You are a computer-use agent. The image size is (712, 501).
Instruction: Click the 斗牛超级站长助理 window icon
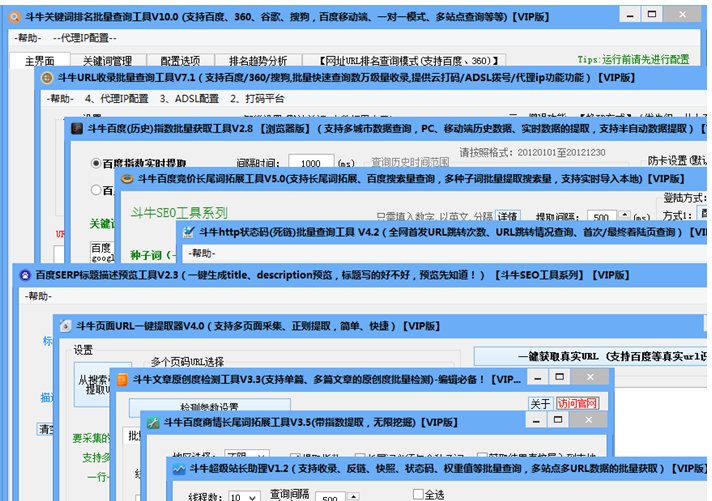(179, 468)
